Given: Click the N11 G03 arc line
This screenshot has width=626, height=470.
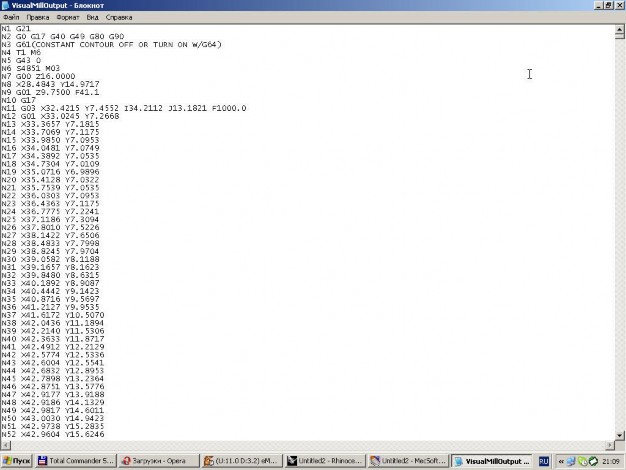Looking at the screenshot, I should (124, 108).
